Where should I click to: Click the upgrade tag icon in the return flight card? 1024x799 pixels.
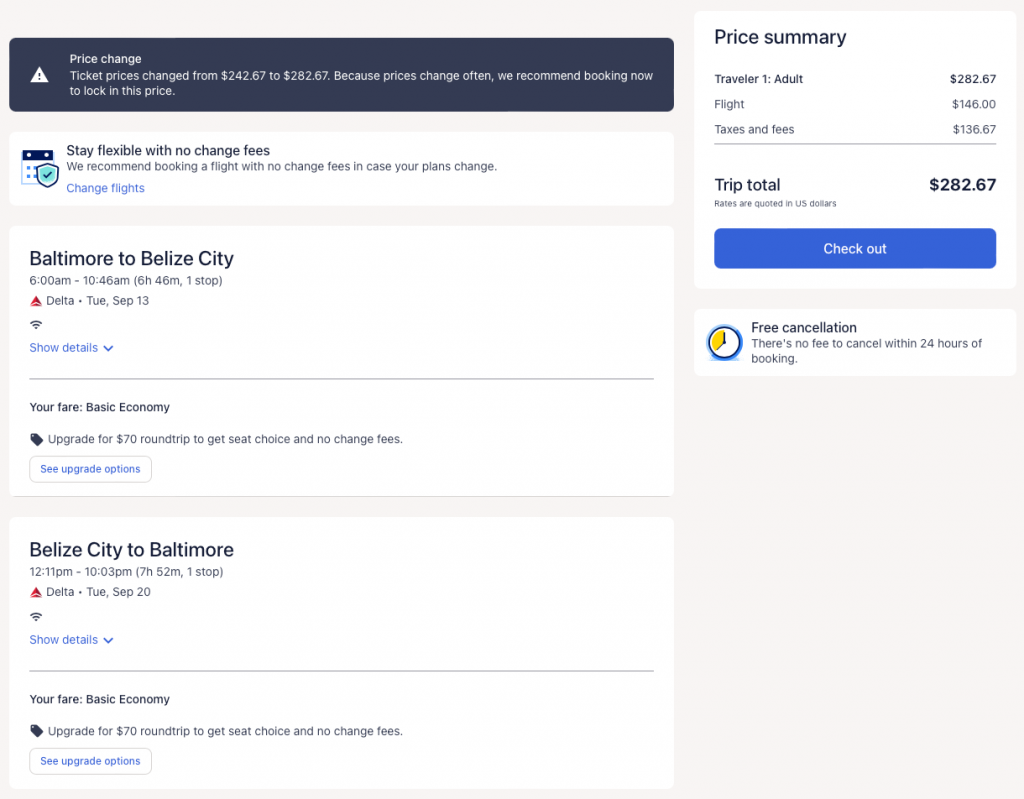point(37,731)
